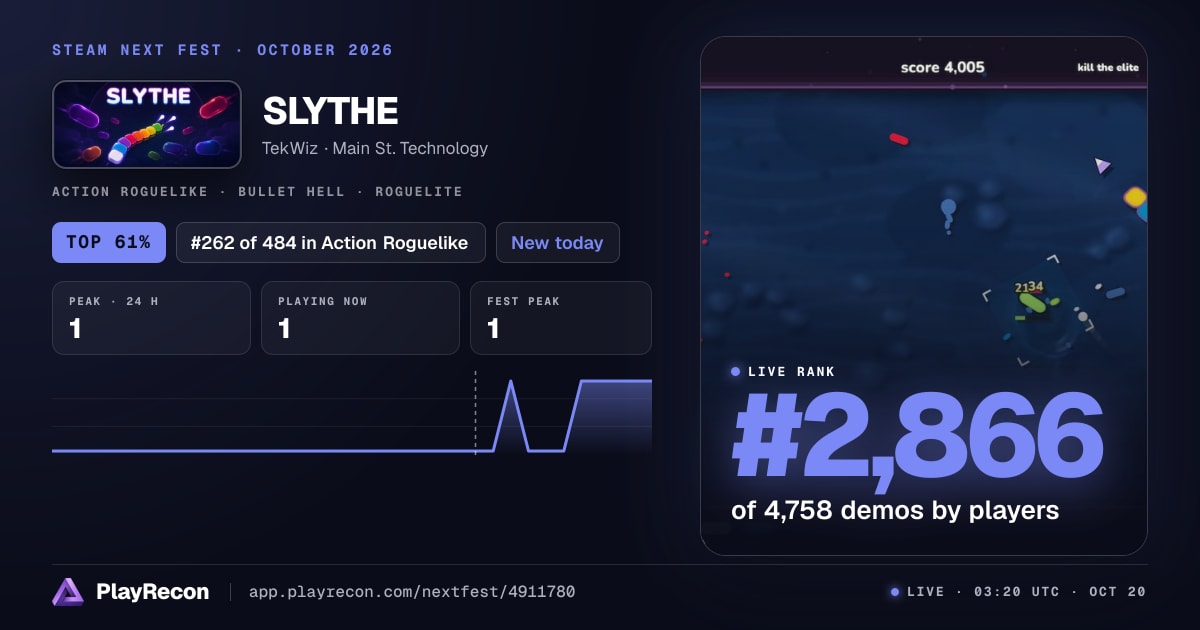The image size is (1200, 630).
Task: Open the app.playrecon.com/nextfest/4911780 link
Action: pyautogui.click(x=411, y=592)
